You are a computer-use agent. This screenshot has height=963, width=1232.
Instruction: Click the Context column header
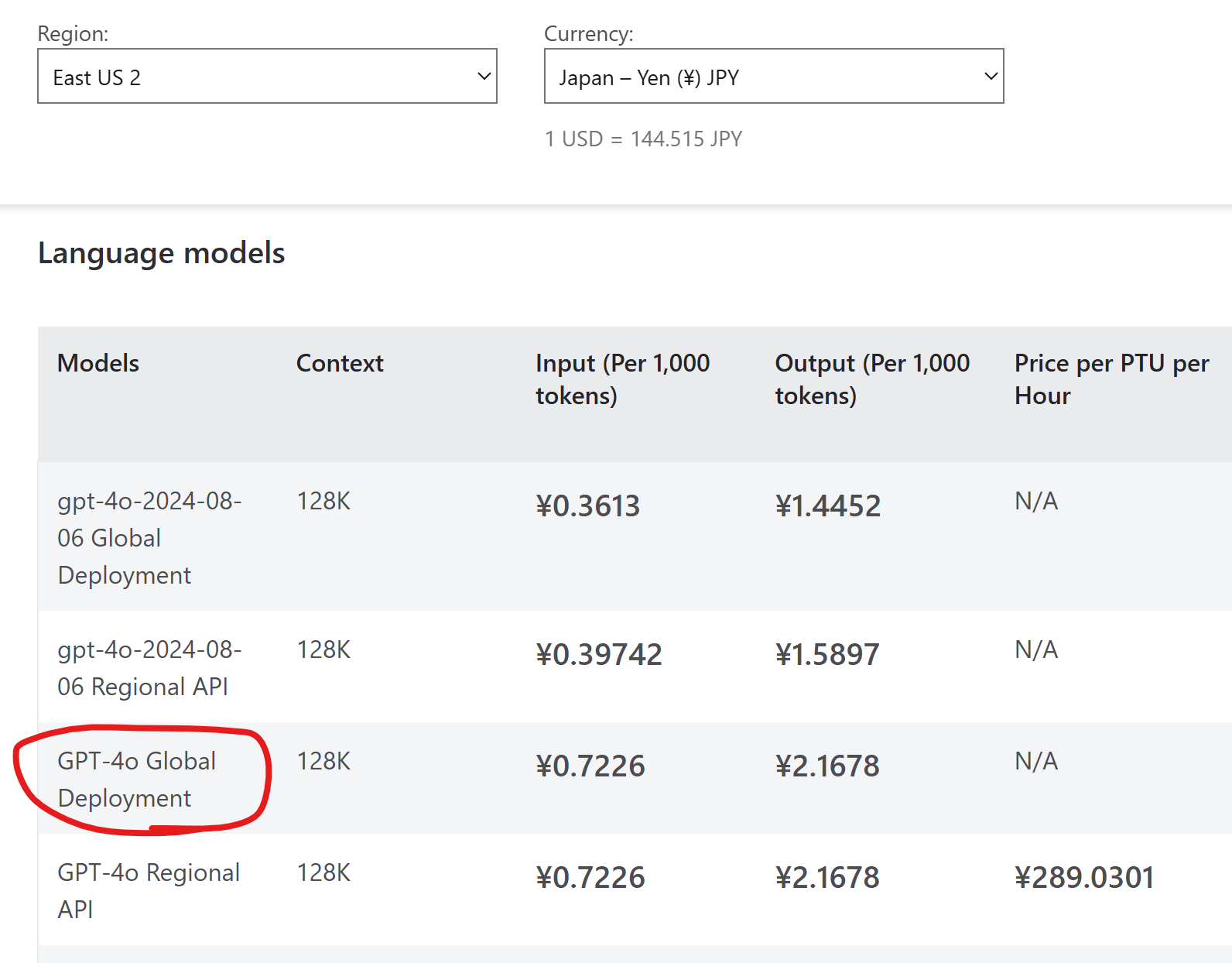point(340,363)
